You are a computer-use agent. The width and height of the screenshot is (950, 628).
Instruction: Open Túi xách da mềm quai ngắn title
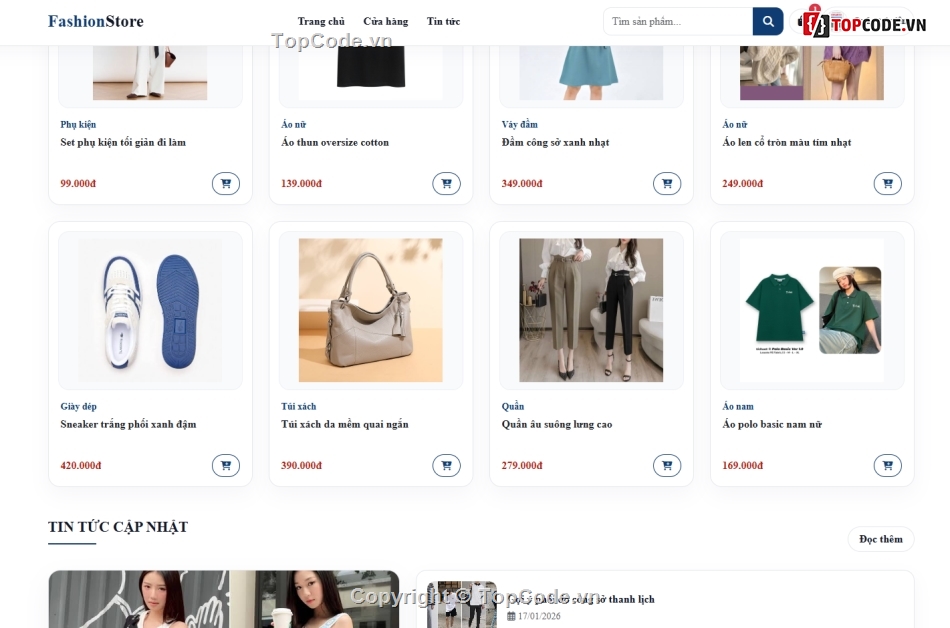click(345, 425)
